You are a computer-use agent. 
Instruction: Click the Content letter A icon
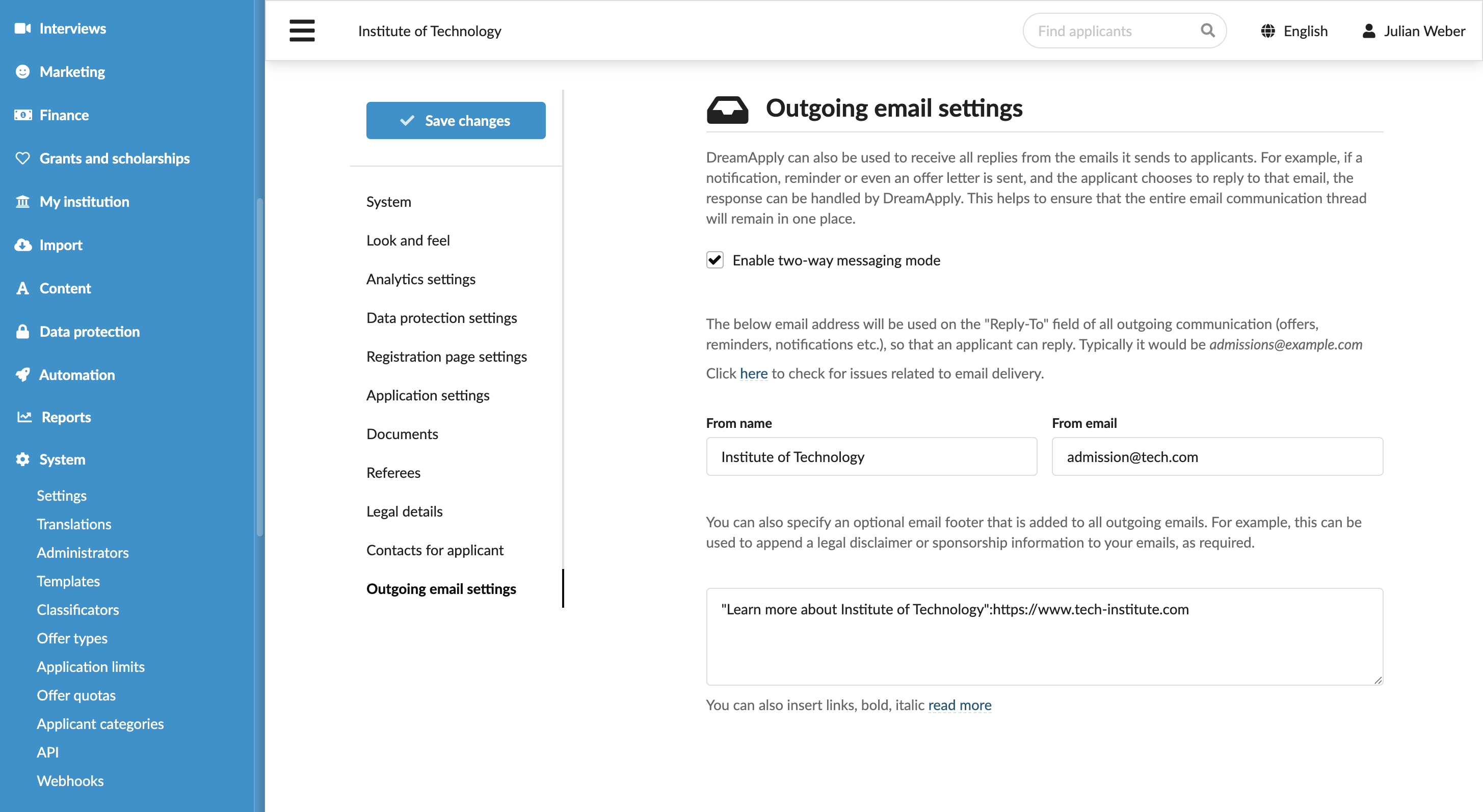pos(22,288)
